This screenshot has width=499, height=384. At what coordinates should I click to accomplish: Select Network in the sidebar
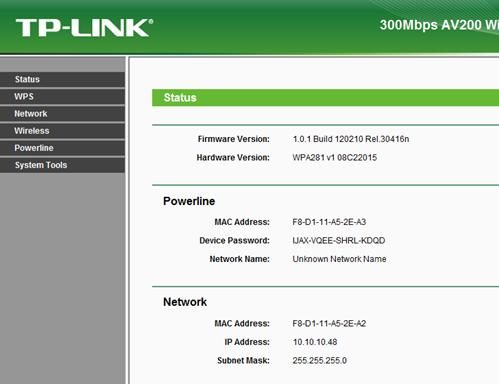pos(62,114)
